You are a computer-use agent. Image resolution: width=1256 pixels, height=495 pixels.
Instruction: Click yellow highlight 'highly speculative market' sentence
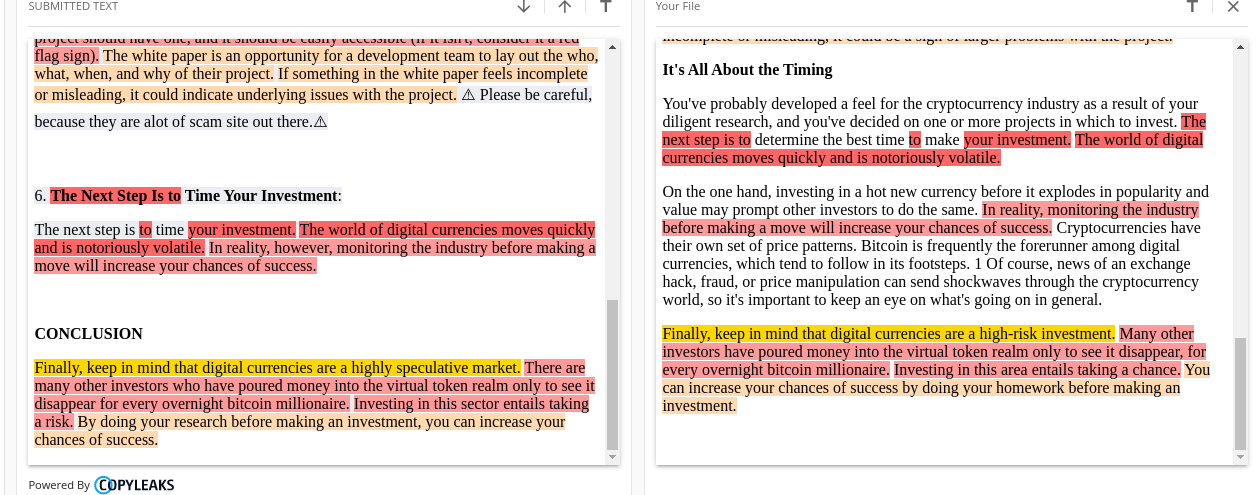277,368
